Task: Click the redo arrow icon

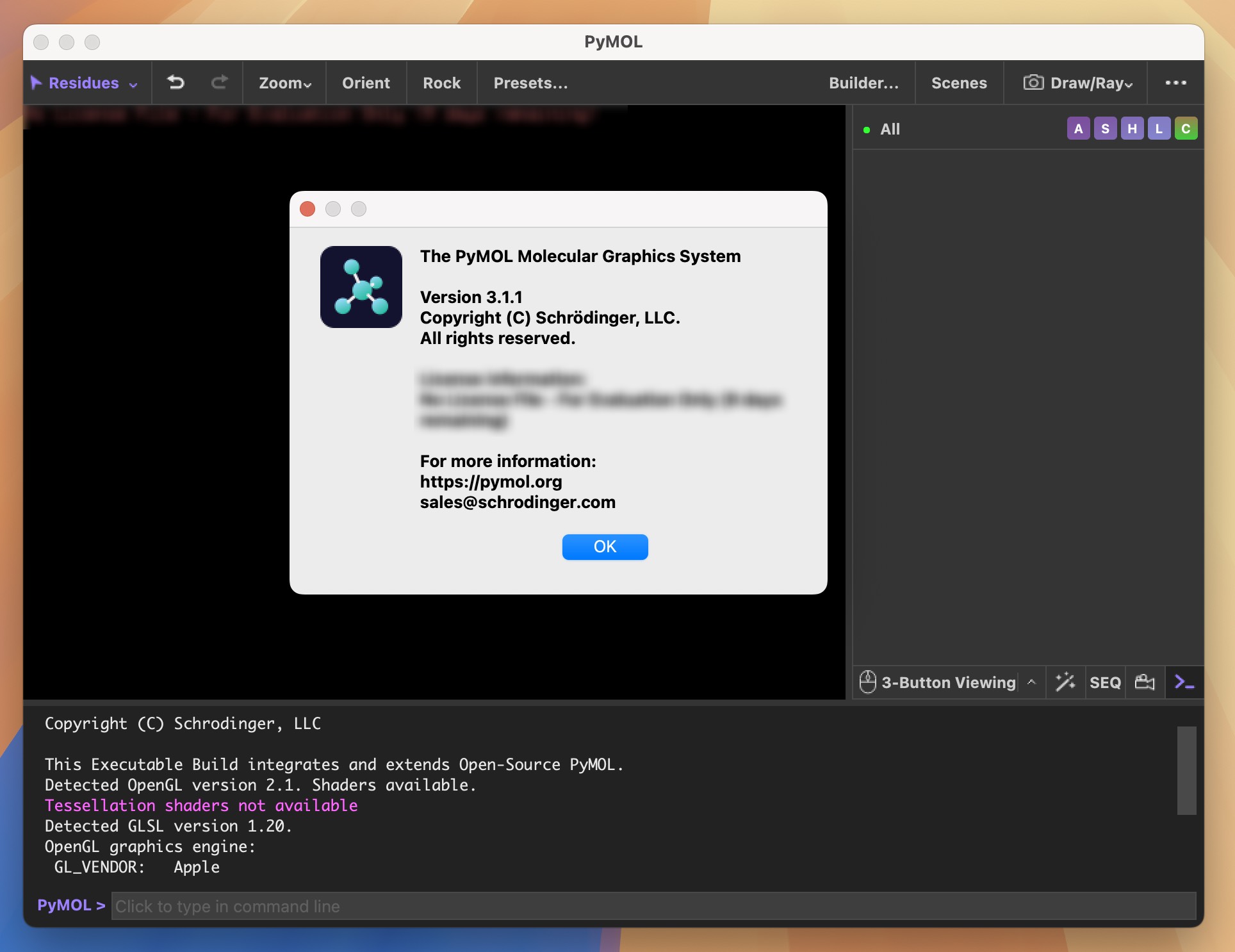Action: tap(220, 83)
